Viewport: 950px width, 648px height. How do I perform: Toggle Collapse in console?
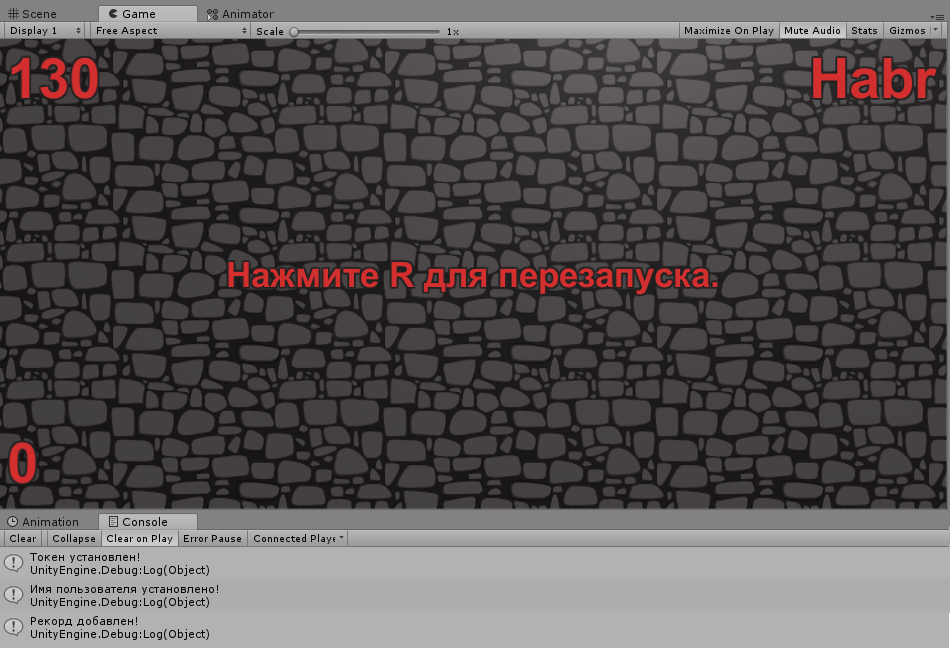tap(74, 538)
